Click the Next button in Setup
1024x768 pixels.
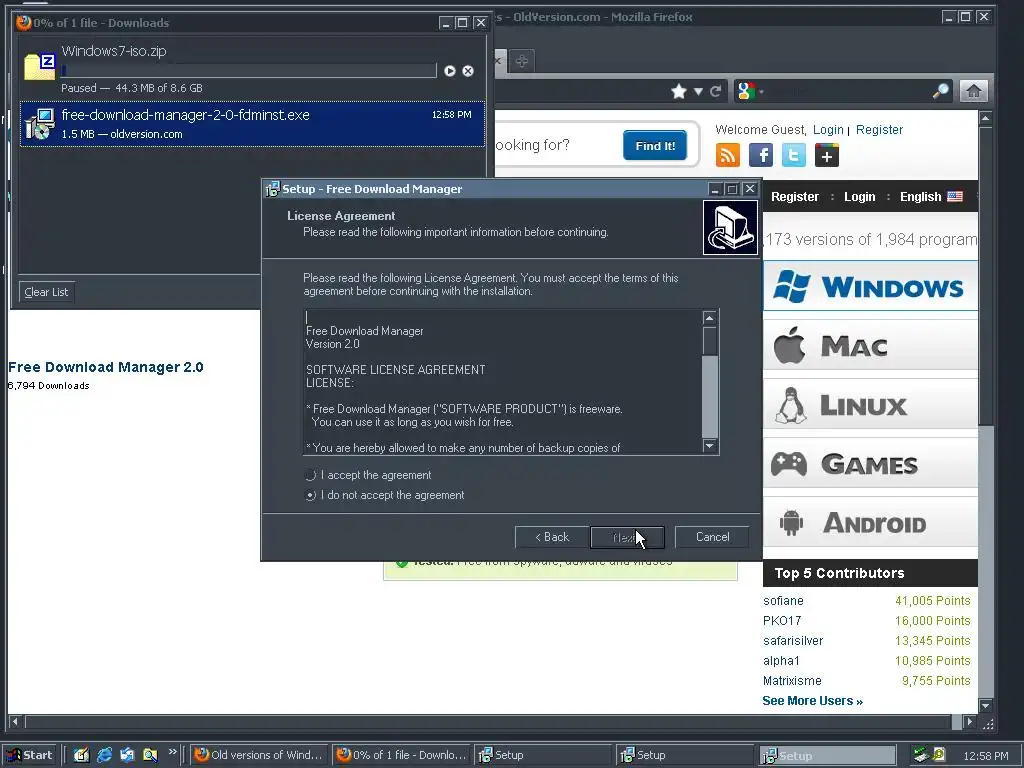pos(627,537)
